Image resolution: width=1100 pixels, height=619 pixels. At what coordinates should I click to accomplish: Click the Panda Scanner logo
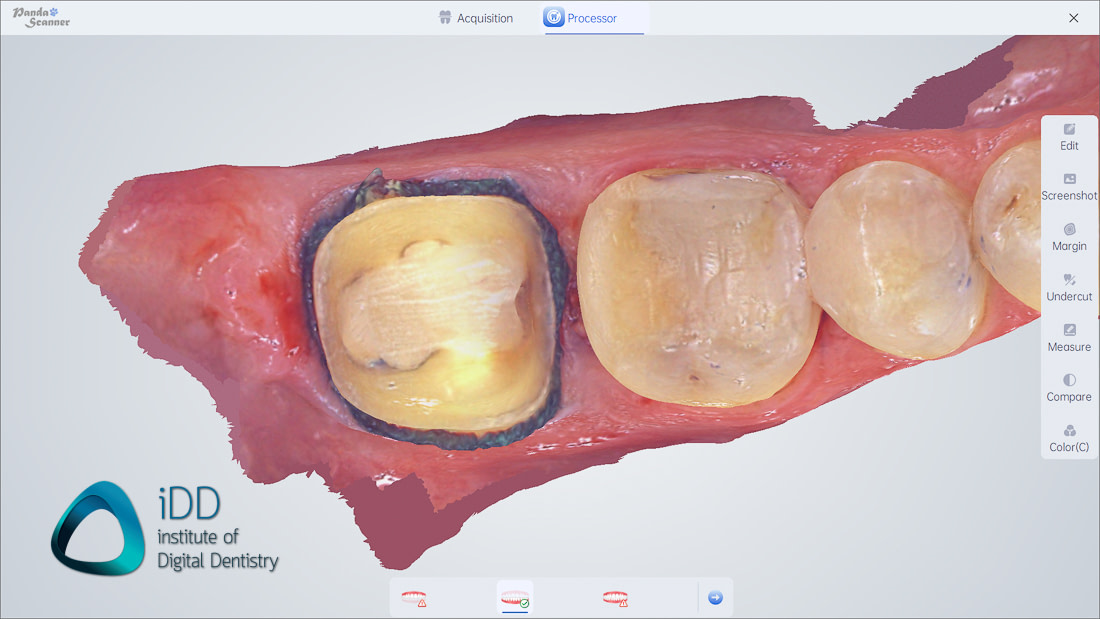pos(40,16)
